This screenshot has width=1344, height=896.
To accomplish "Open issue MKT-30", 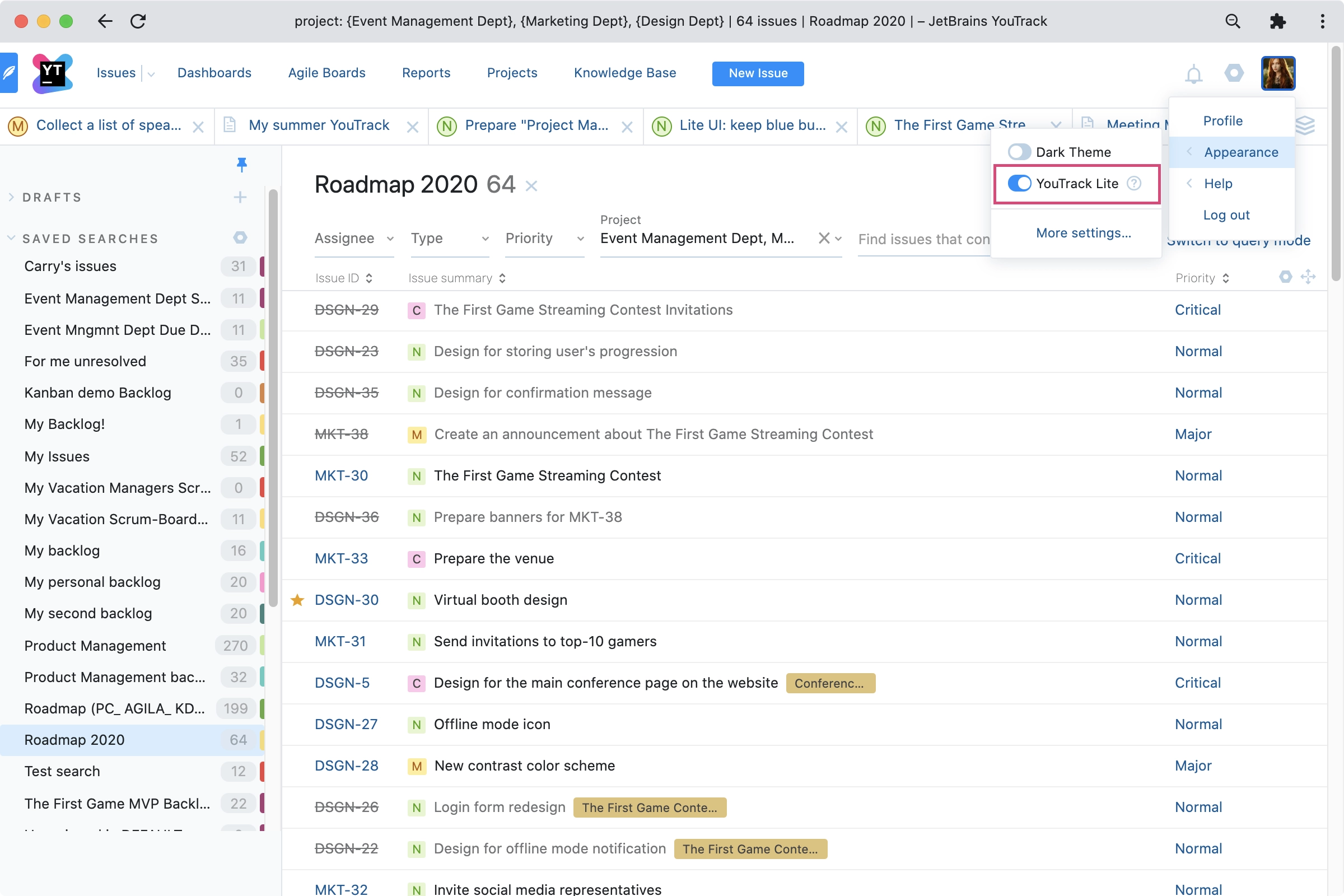I will 341,475.
